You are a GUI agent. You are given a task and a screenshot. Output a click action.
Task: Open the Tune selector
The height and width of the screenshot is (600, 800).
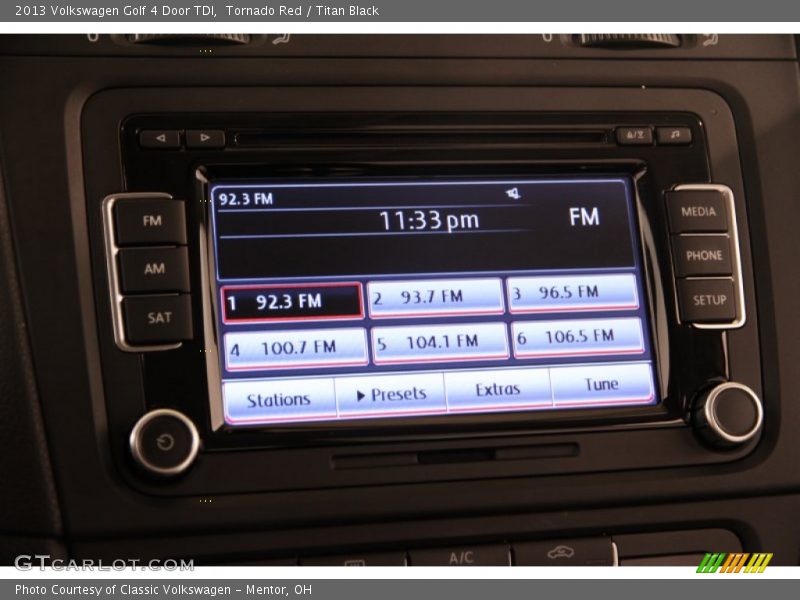click(600, 384)
